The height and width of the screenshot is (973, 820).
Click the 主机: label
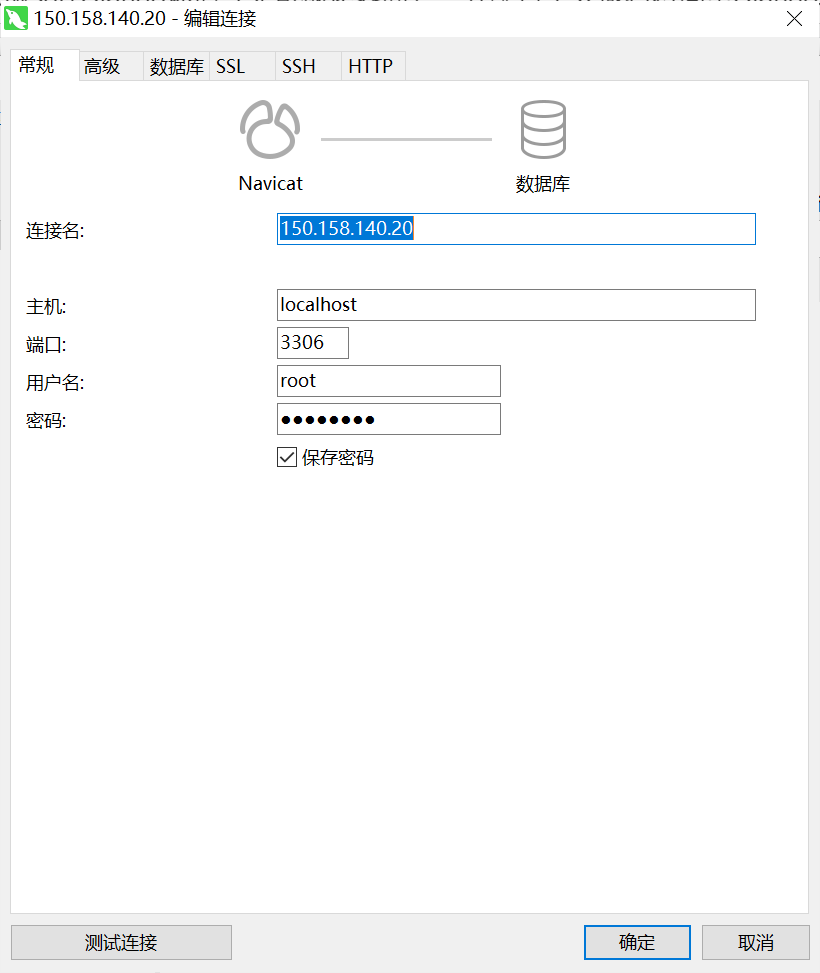click(x=46, y=307)
